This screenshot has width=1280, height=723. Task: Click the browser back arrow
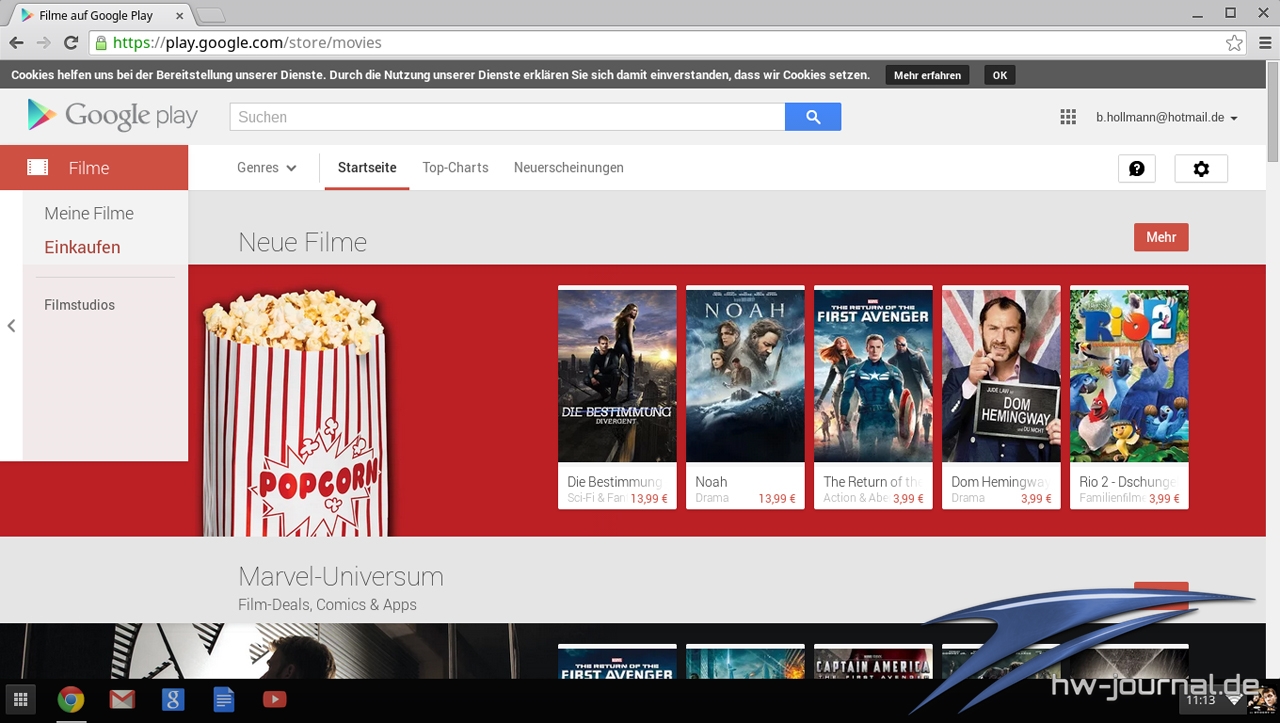click(x=16, y=43)
